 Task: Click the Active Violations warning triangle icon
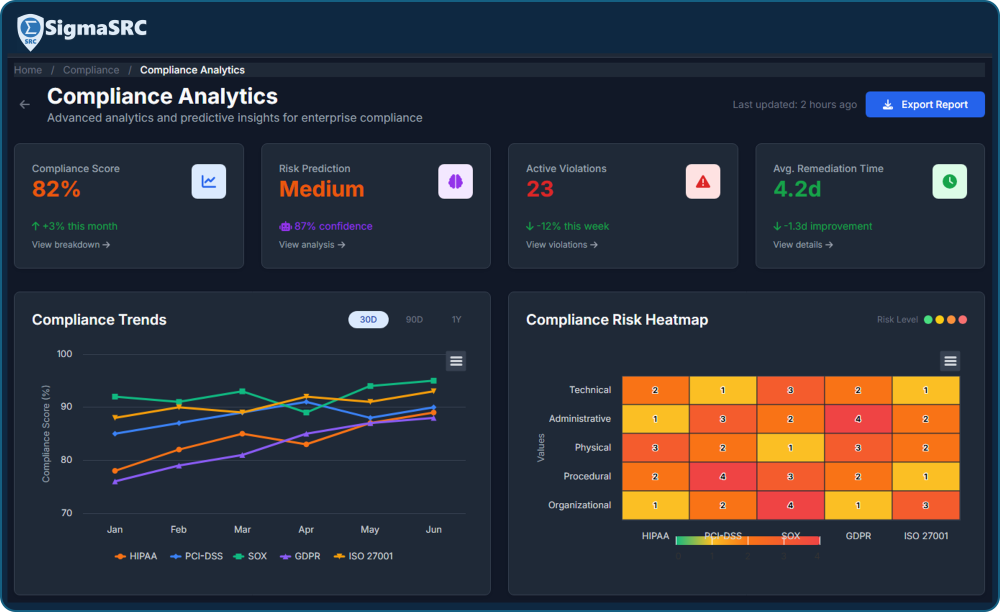pyautogui.click(x=703, y=182)
